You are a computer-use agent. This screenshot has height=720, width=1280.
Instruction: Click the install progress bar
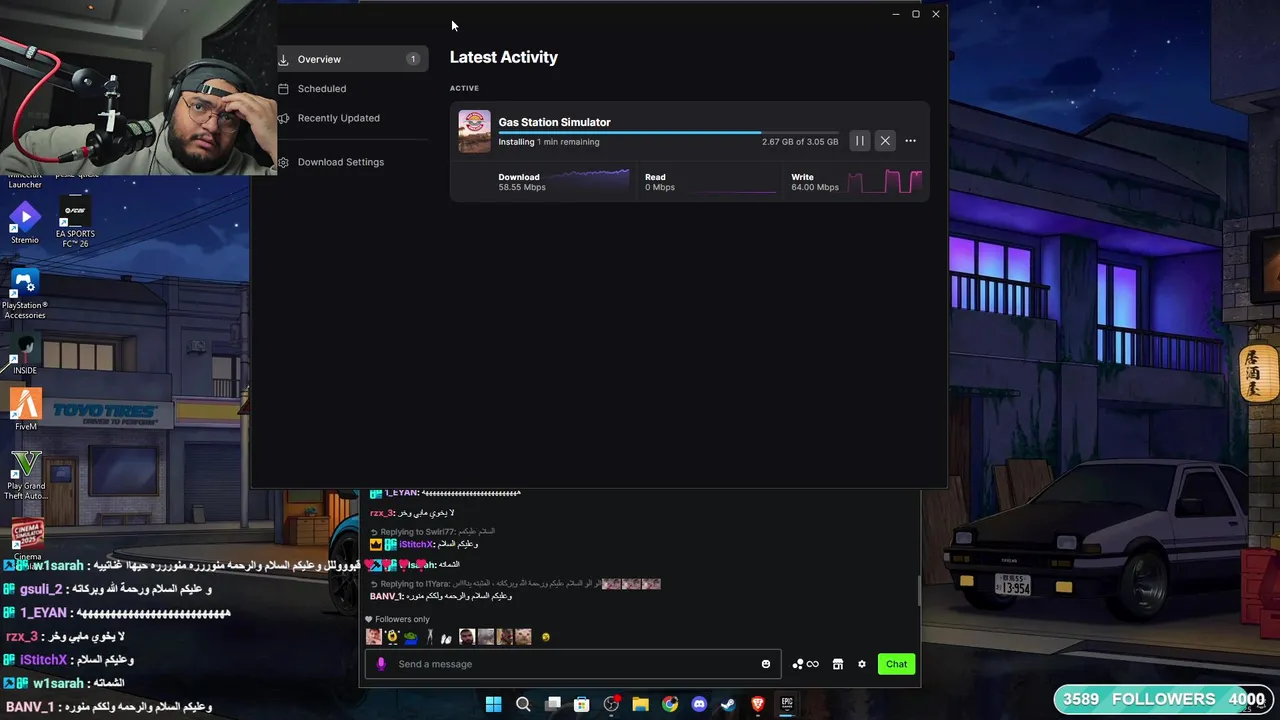pyautogui.click(x=668, y=132)
